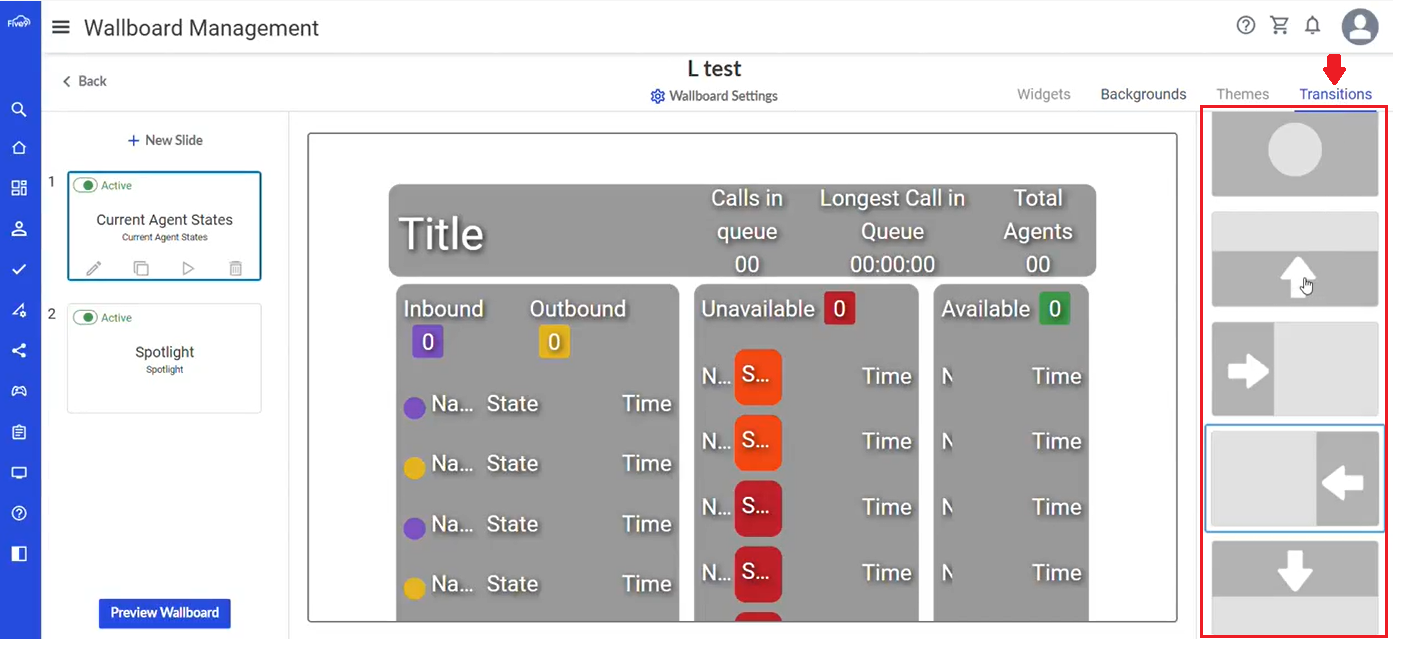The image size is (1405, 652).
Task: Click the 'Total Agents' widget
Action: [x=1038, y=231]
